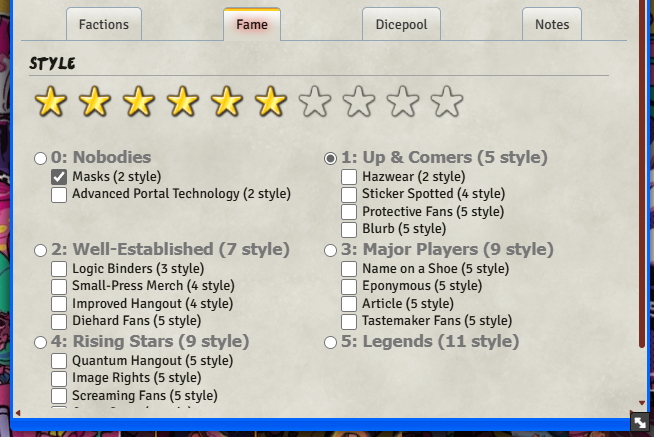Uncheck the Masks checkbox
654x437 pixels.
click(59, 177)
